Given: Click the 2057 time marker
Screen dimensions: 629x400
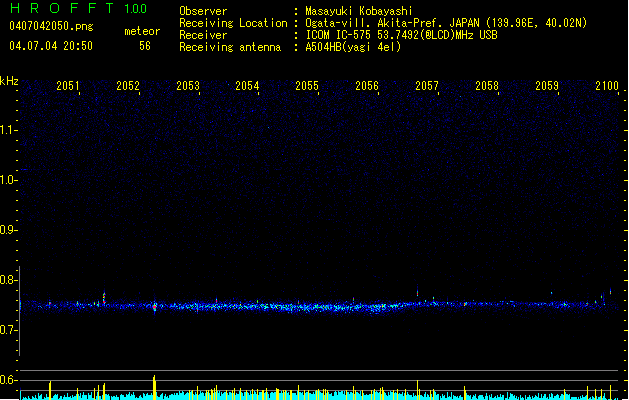Looking at the screenshot, I should [x=427, y=86].
